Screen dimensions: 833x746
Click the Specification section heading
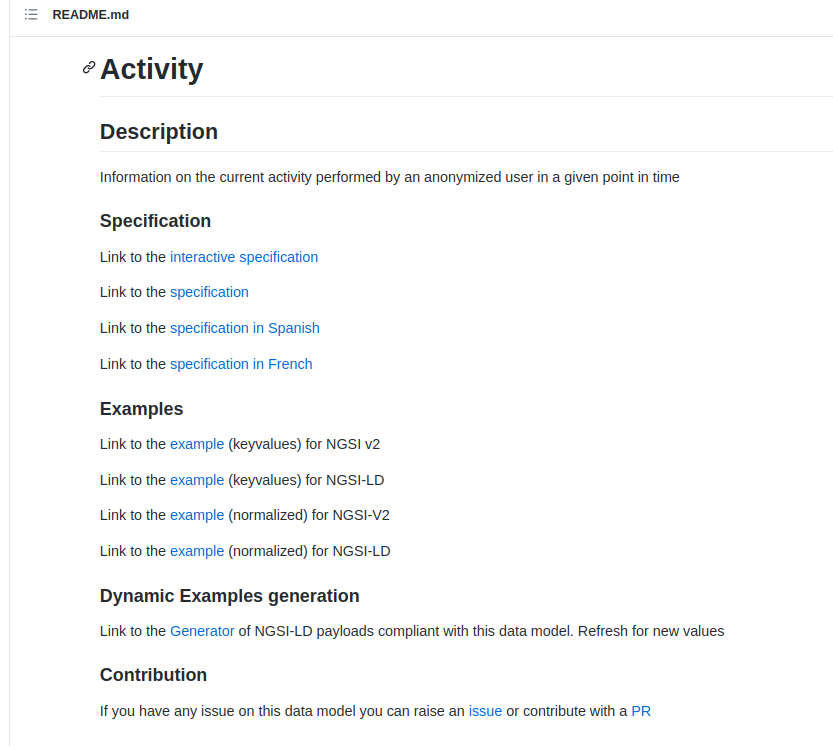coord(155,221)
